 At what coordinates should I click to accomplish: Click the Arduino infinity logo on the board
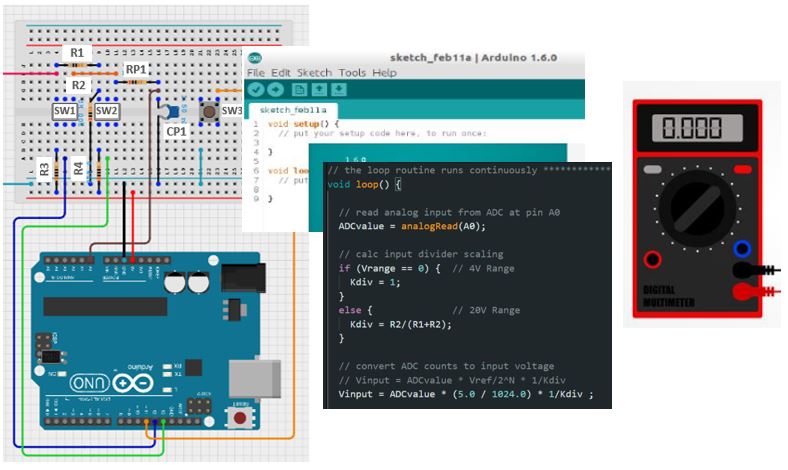(x=133, y=384)
